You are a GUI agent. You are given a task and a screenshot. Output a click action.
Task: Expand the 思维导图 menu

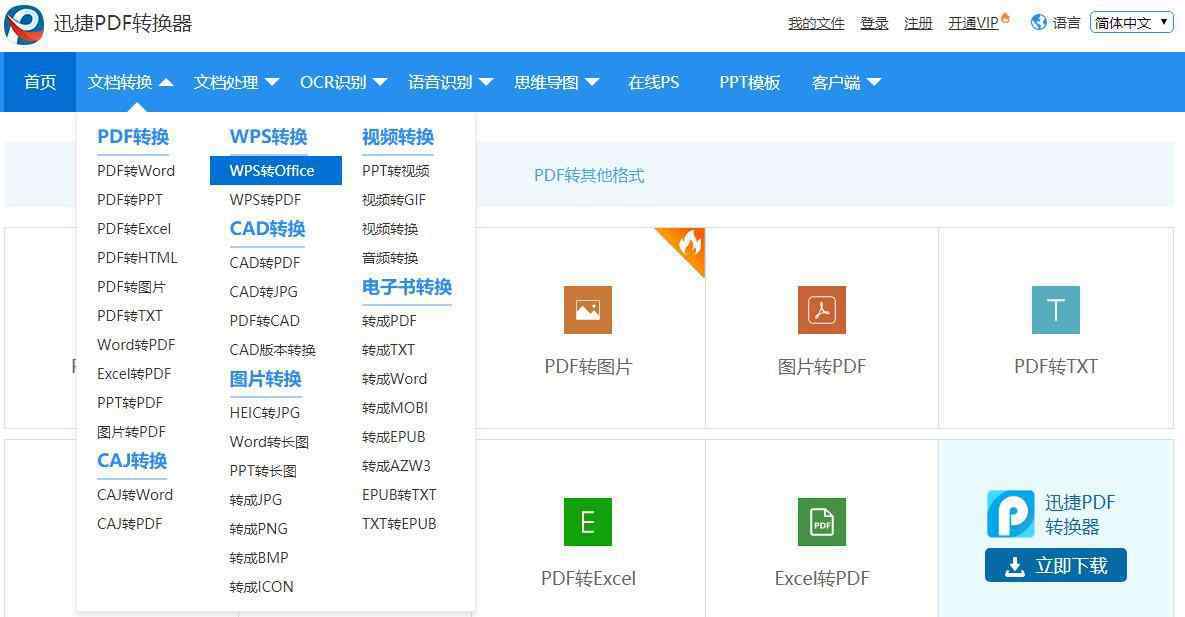tap(556, 82)
